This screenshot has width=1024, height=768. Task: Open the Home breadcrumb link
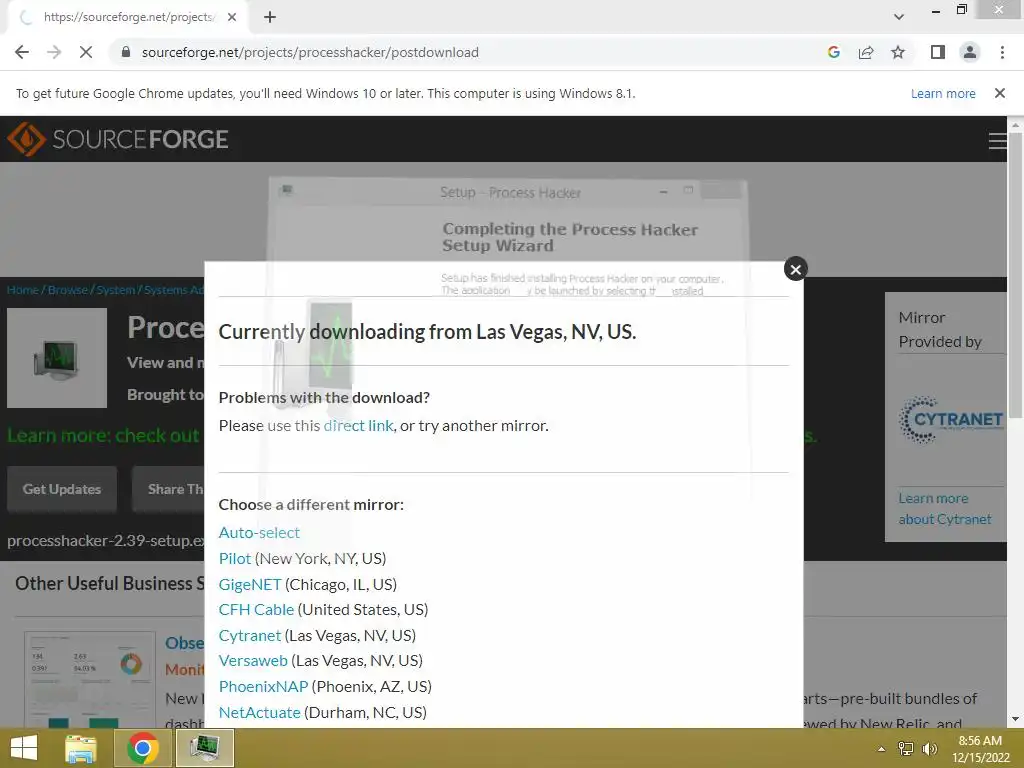[x=23, y=290]
